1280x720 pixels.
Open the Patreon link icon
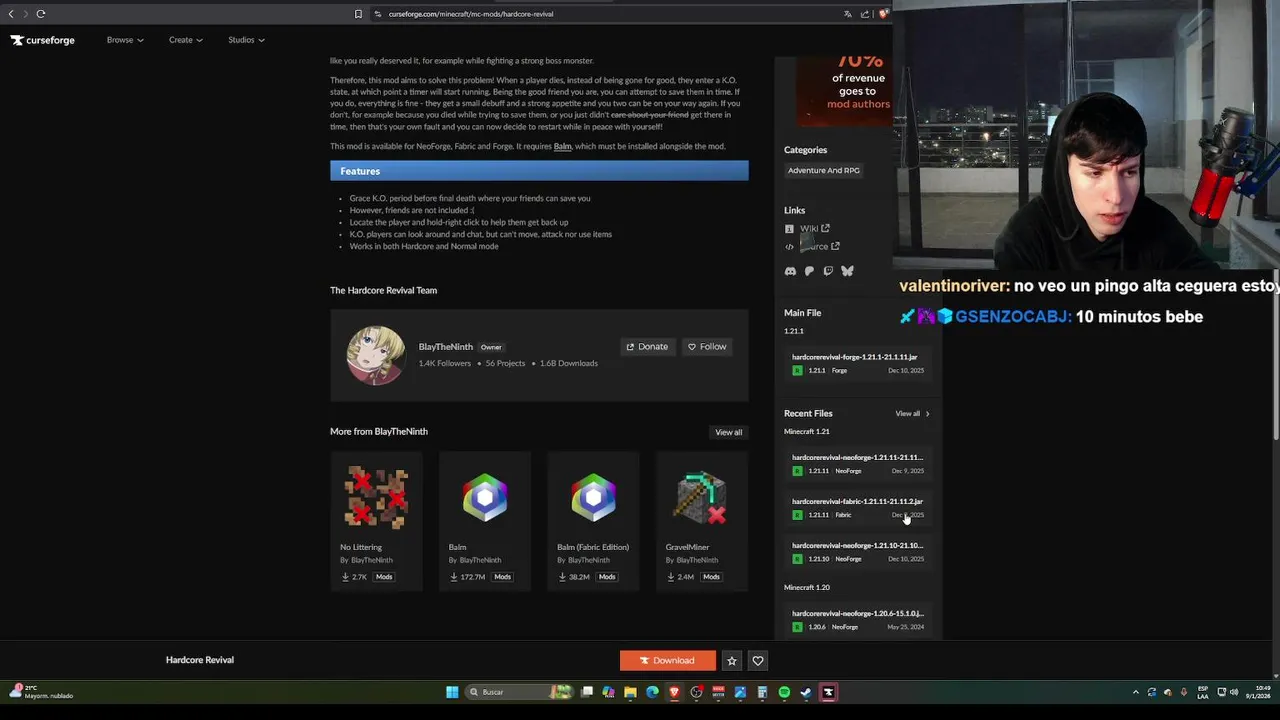(809, 271)
